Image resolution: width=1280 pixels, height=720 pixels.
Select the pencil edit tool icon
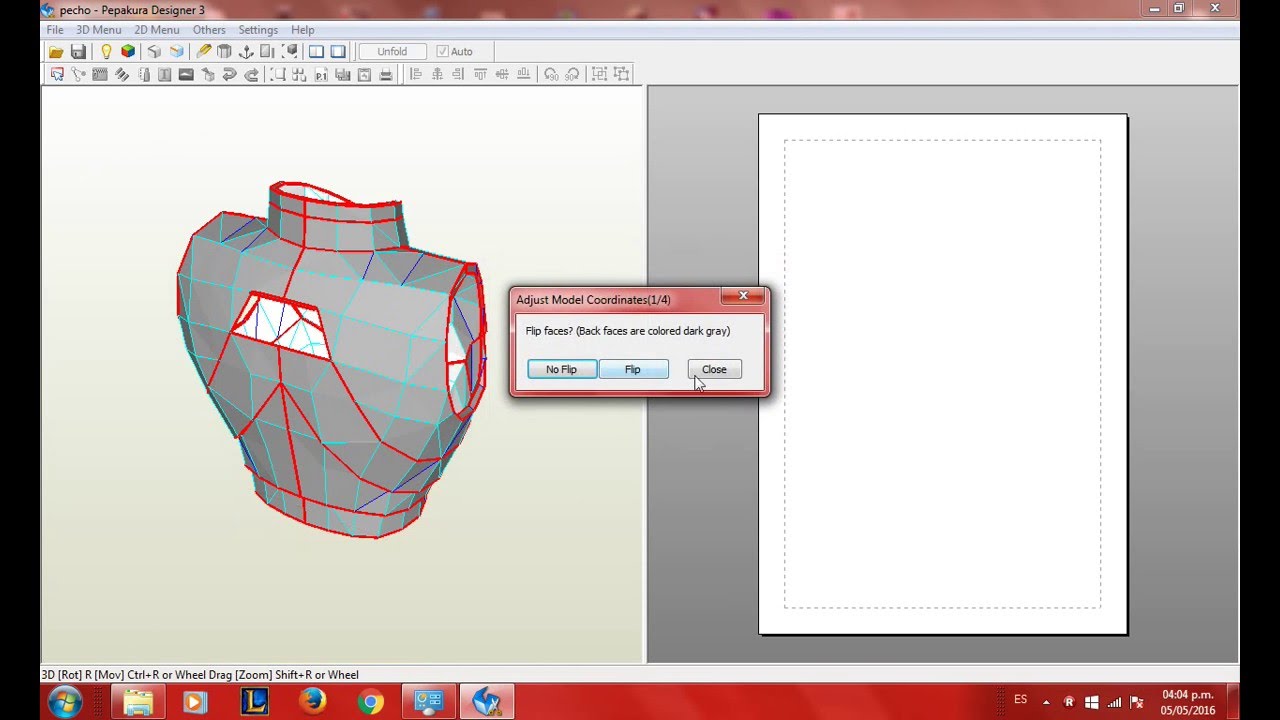click(204, 51)
